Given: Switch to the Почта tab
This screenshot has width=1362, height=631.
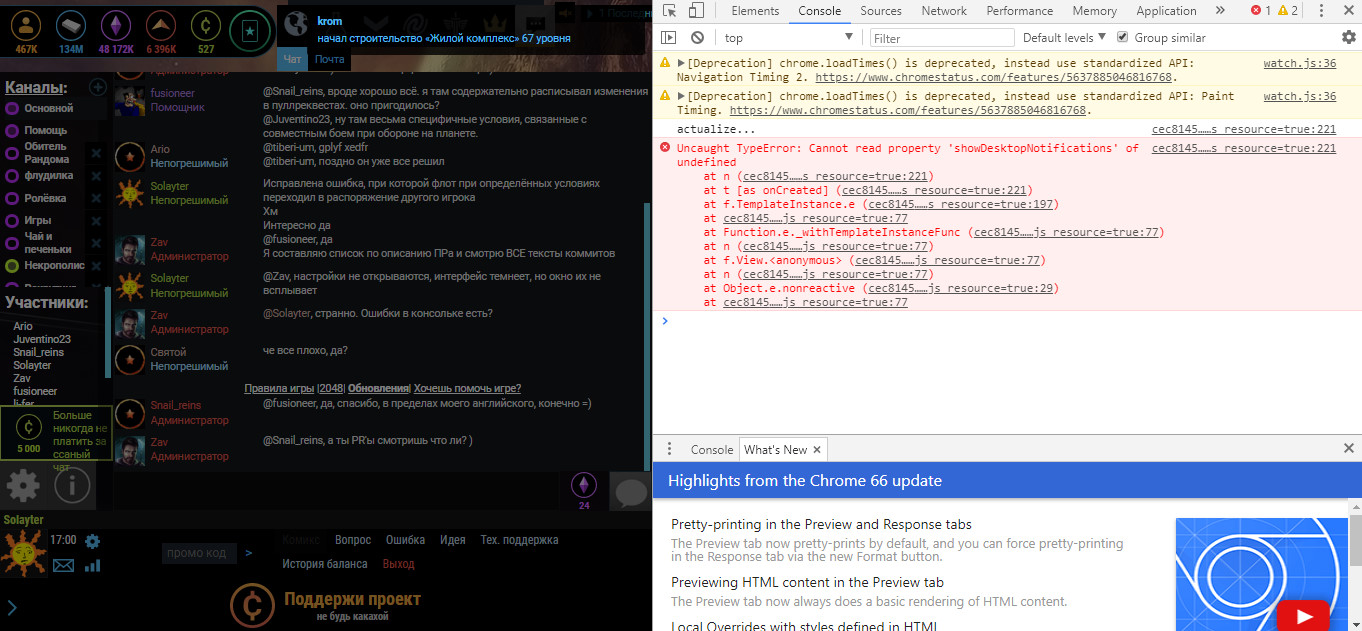Looking at the screenshot, I should (329, 60).
